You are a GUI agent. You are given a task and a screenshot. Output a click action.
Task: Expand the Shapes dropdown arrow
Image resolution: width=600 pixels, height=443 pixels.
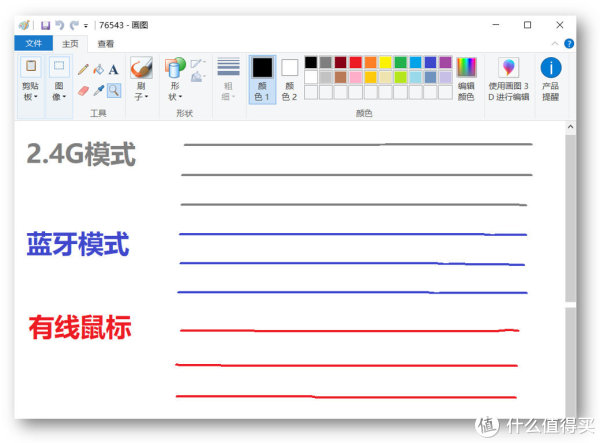point(180,96)
